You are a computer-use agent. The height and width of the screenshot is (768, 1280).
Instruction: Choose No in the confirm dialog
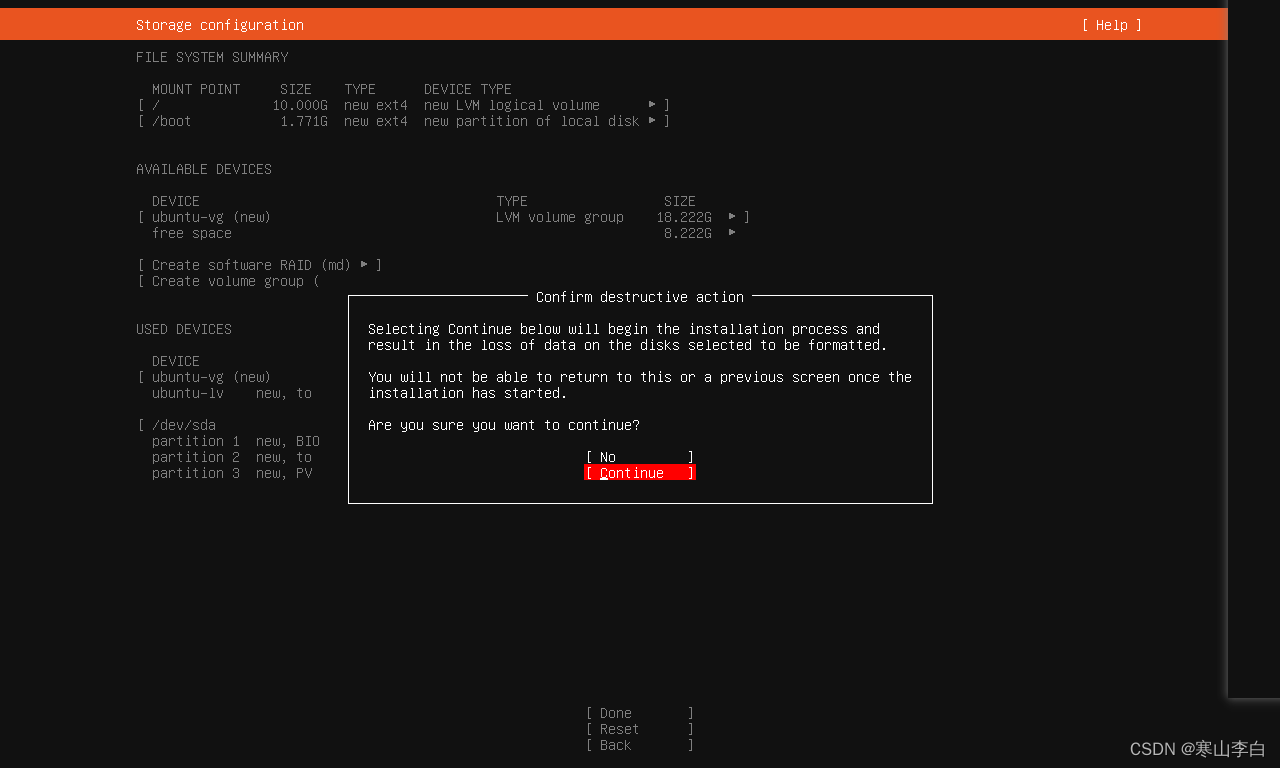640,457
